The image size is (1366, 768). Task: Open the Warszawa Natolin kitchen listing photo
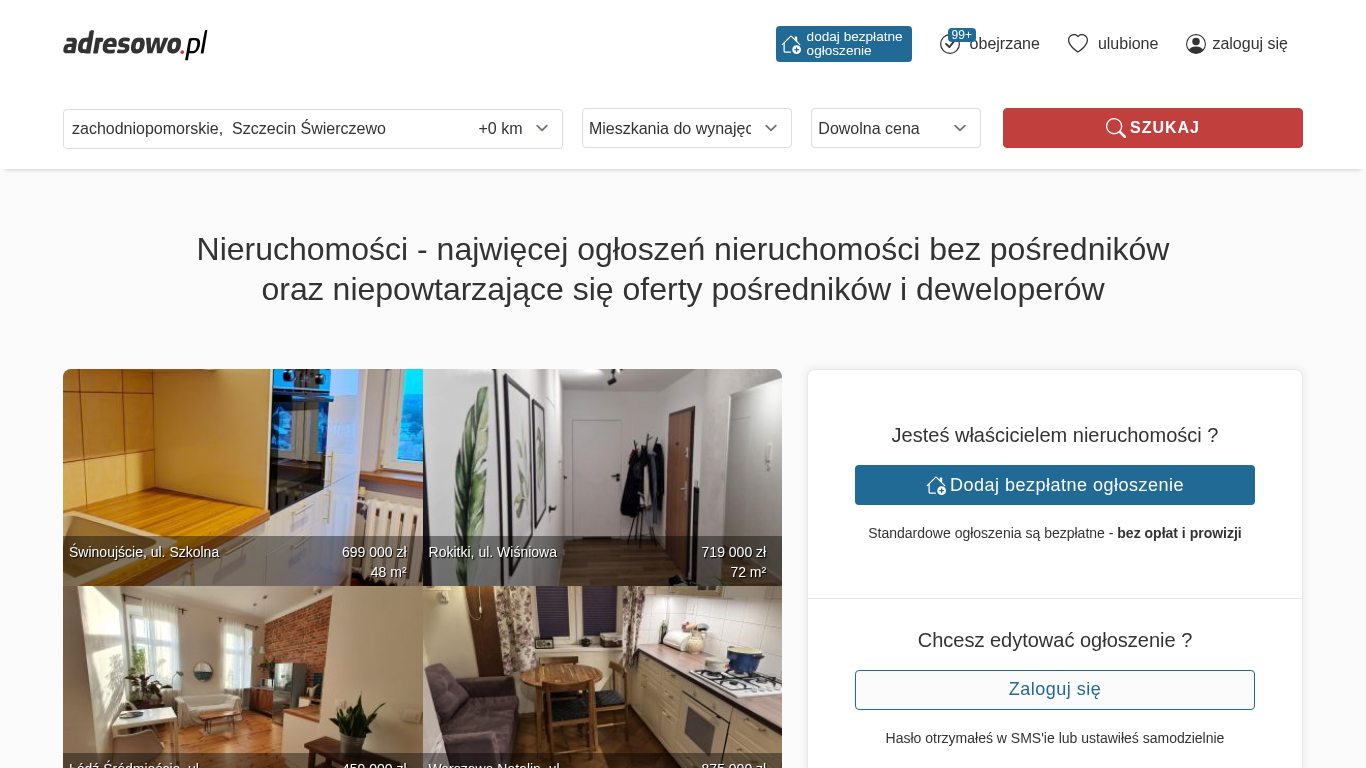(x=602, y=677)
